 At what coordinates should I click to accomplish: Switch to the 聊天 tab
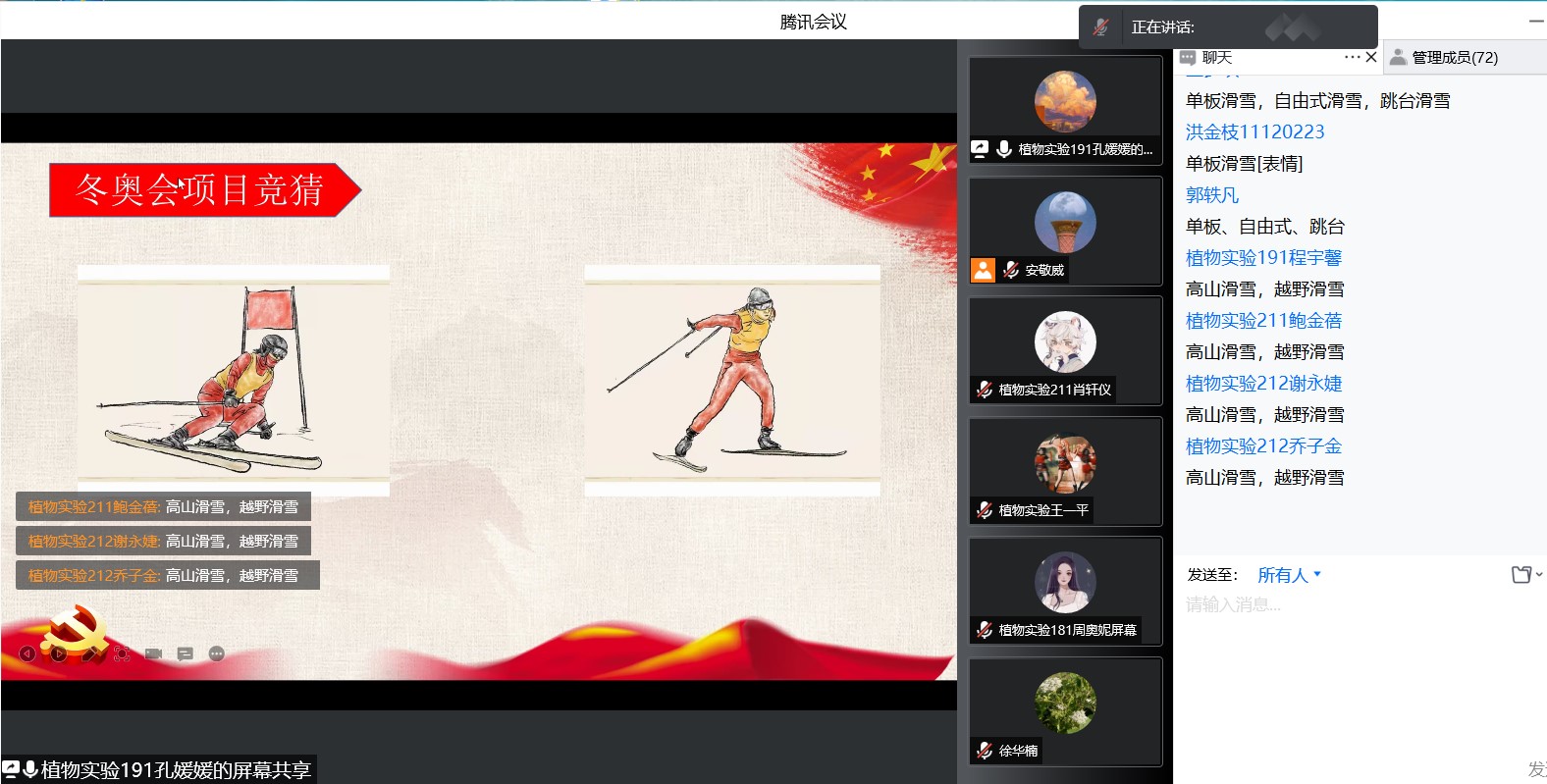point(1216,58)
